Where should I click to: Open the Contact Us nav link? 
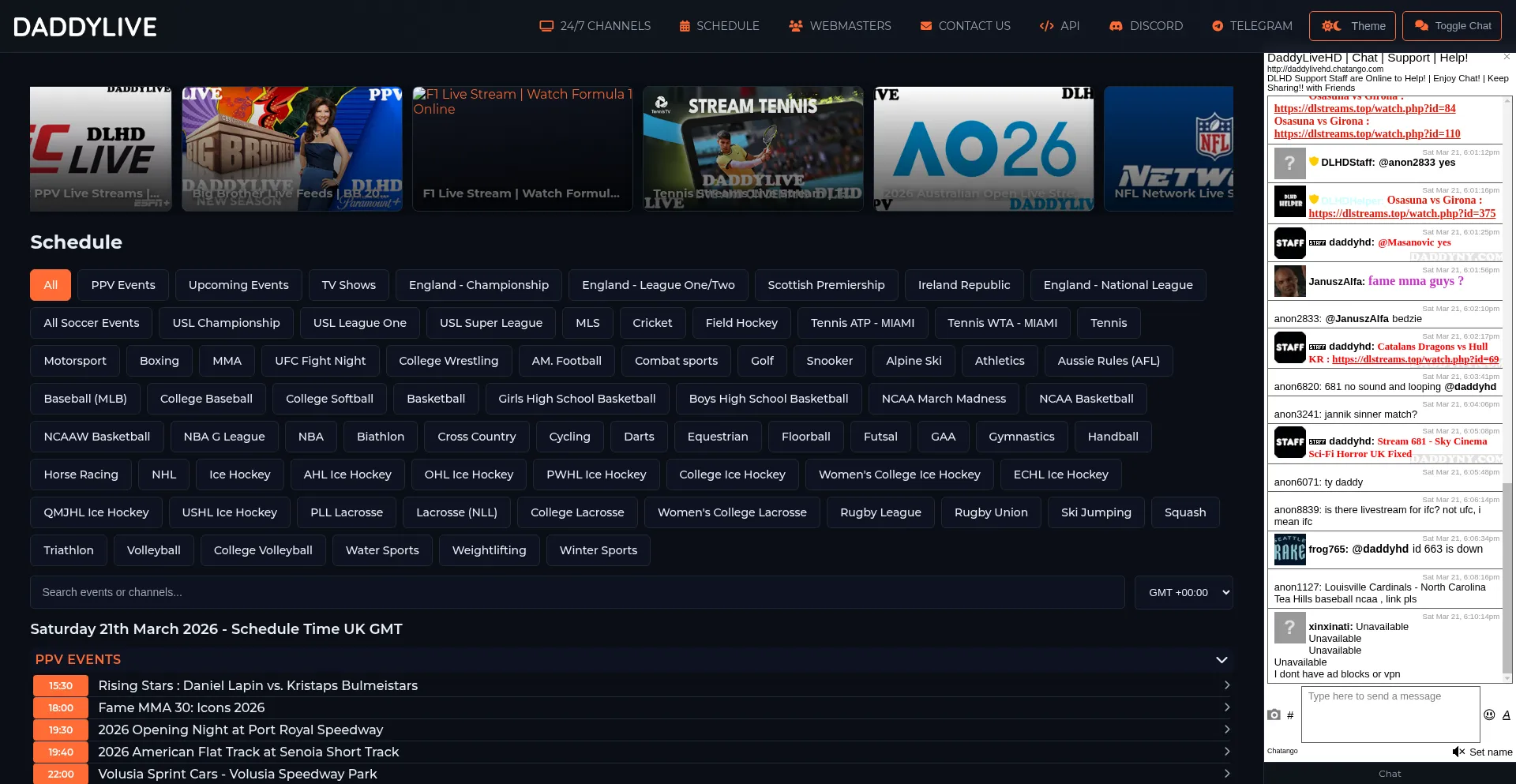point(966,26)
